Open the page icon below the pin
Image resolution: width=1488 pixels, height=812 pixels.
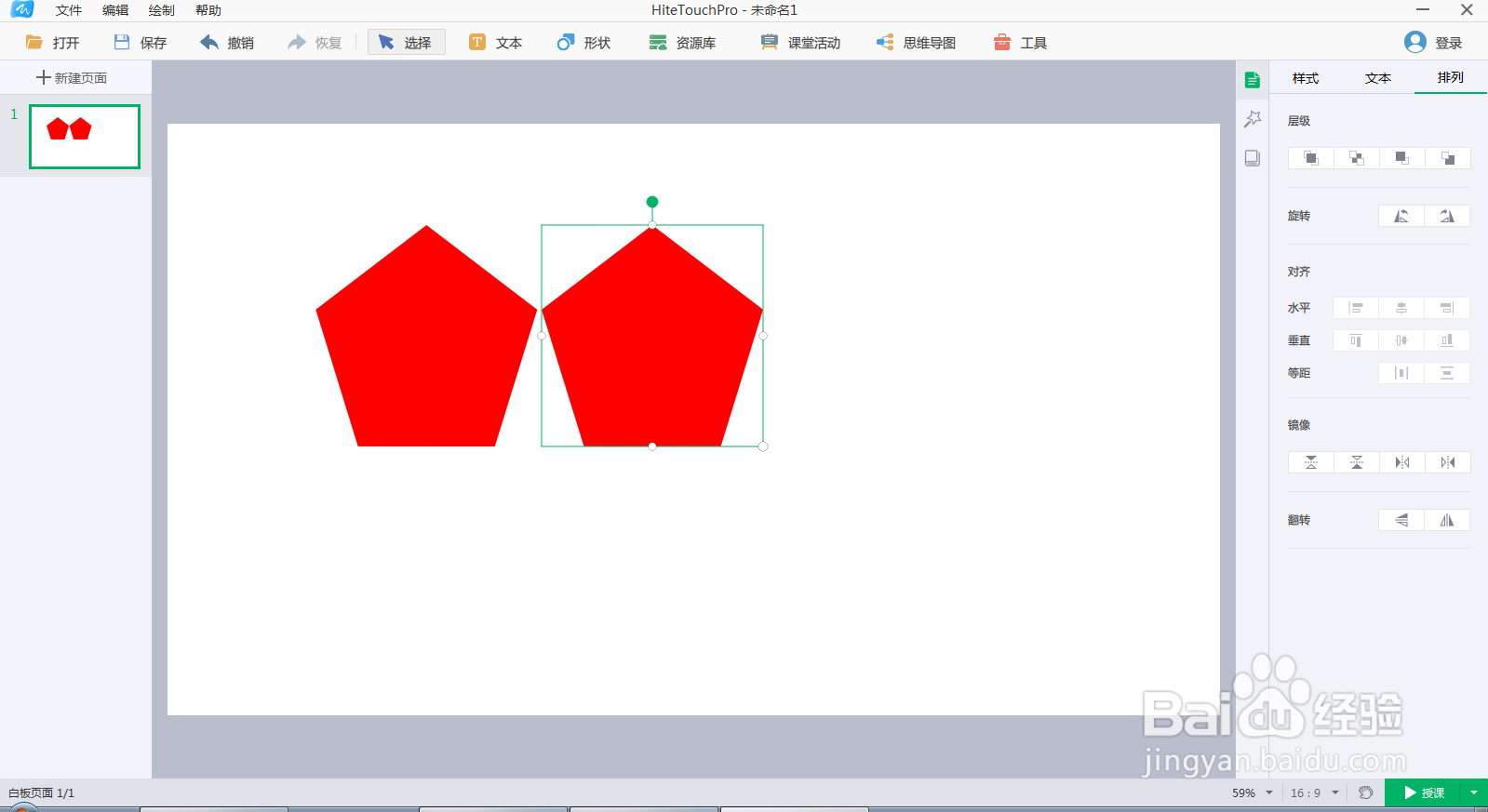pos(1253,158)
